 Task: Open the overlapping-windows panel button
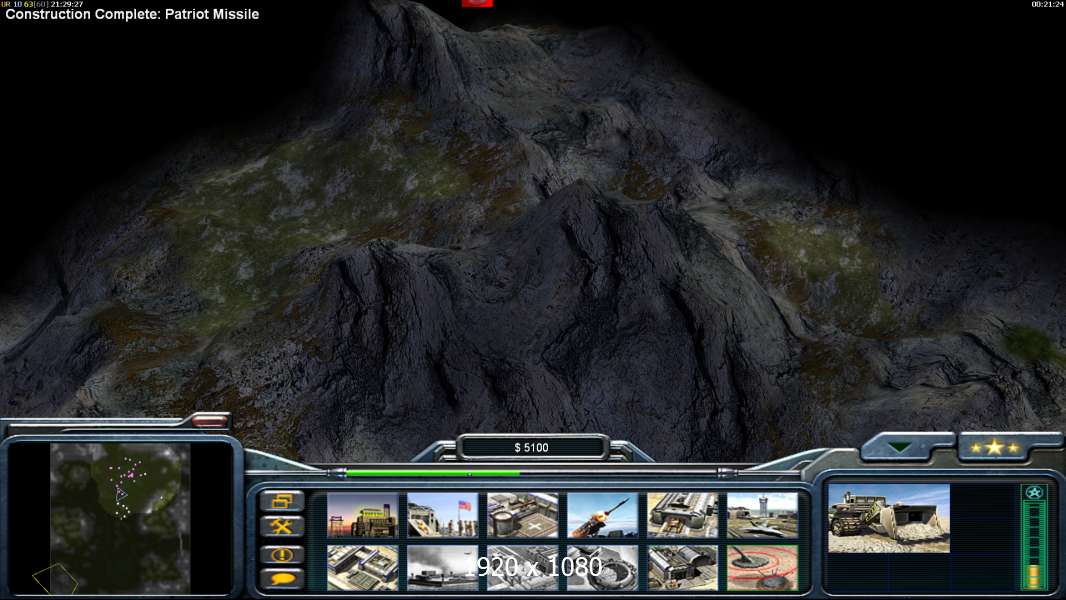[x=281, y=501]
